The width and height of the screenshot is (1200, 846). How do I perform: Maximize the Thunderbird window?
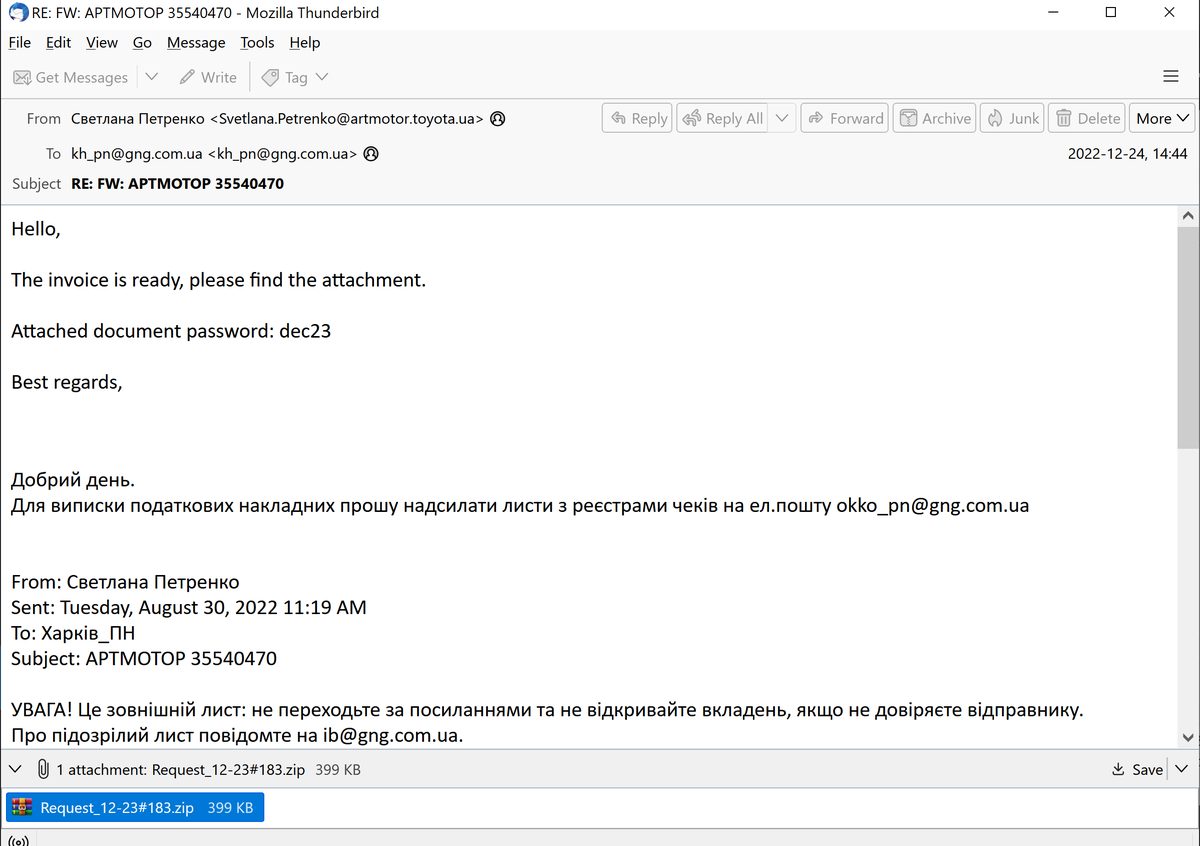click(1111, 13)
